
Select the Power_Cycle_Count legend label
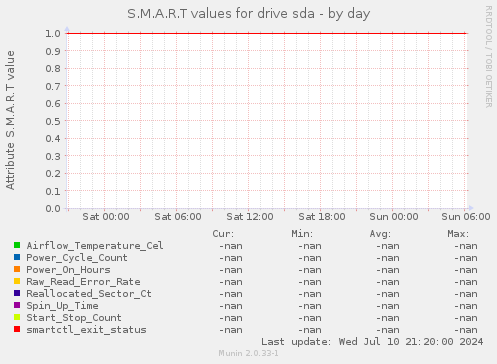coord(77,258)
